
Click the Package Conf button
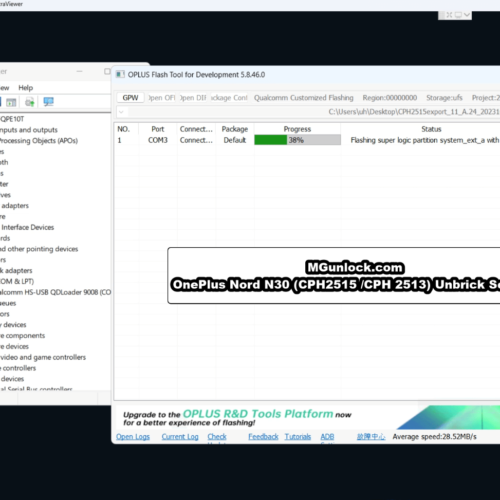[x=229, y=98]
